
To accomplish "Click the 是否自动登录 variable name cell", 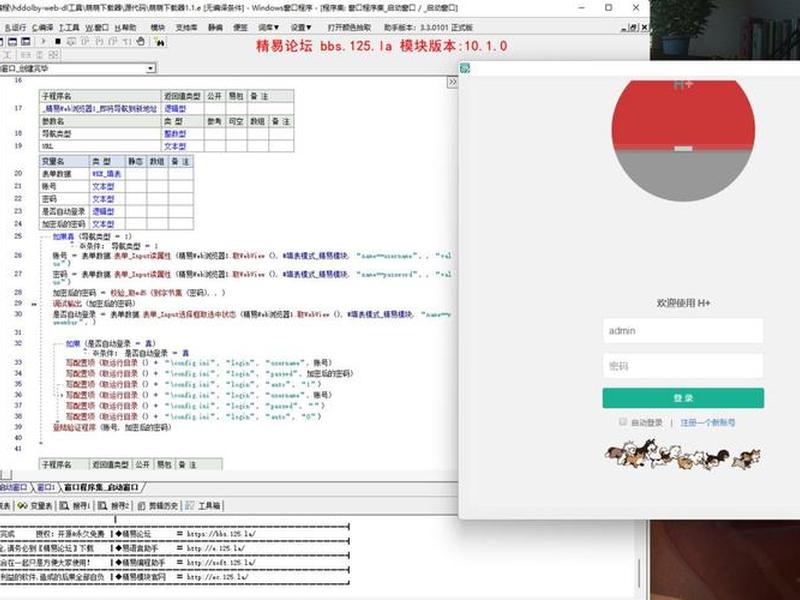I will click(64, 211).
